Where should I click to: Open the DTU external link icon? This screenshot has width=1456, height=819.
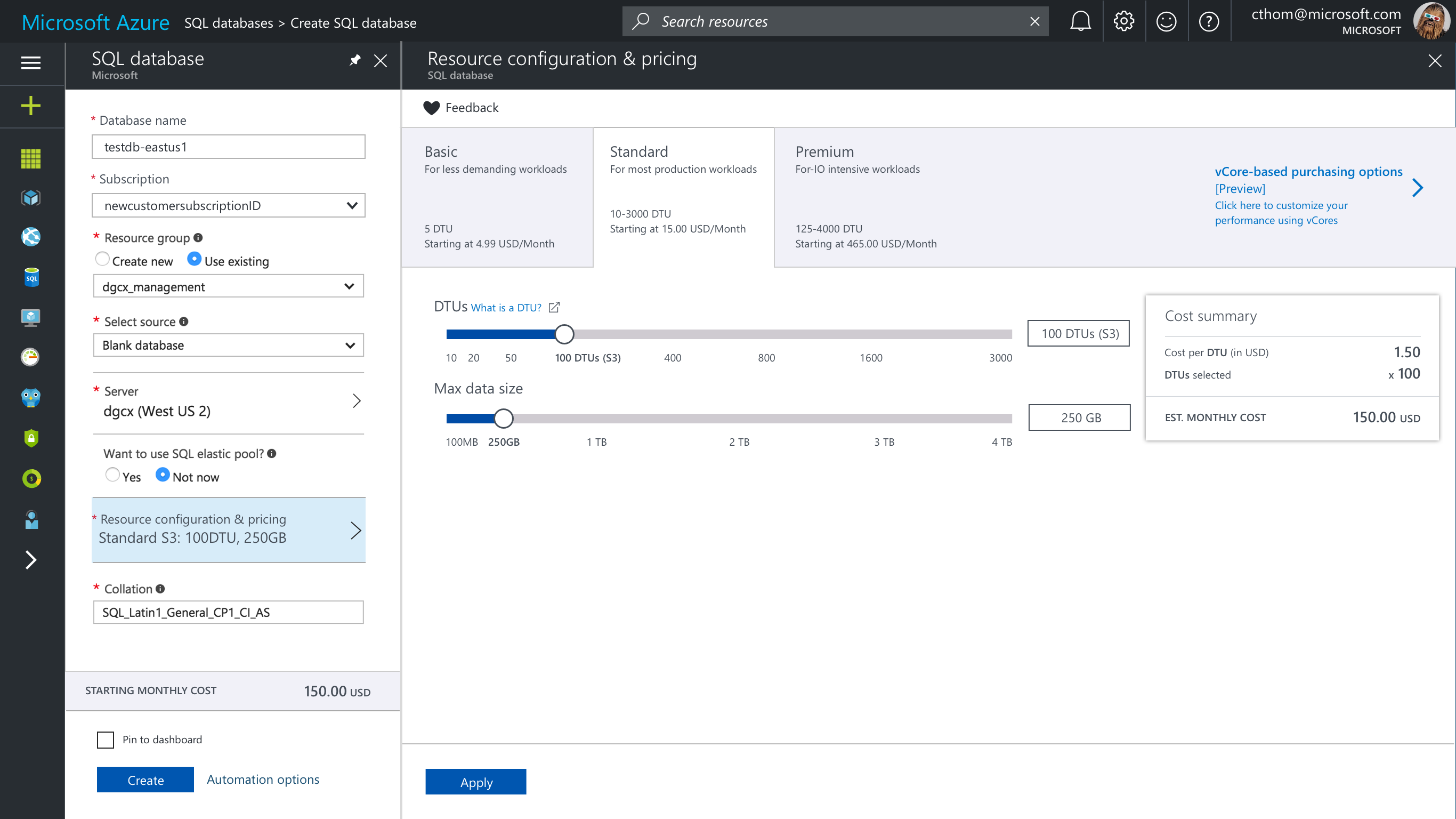(554, 307)
